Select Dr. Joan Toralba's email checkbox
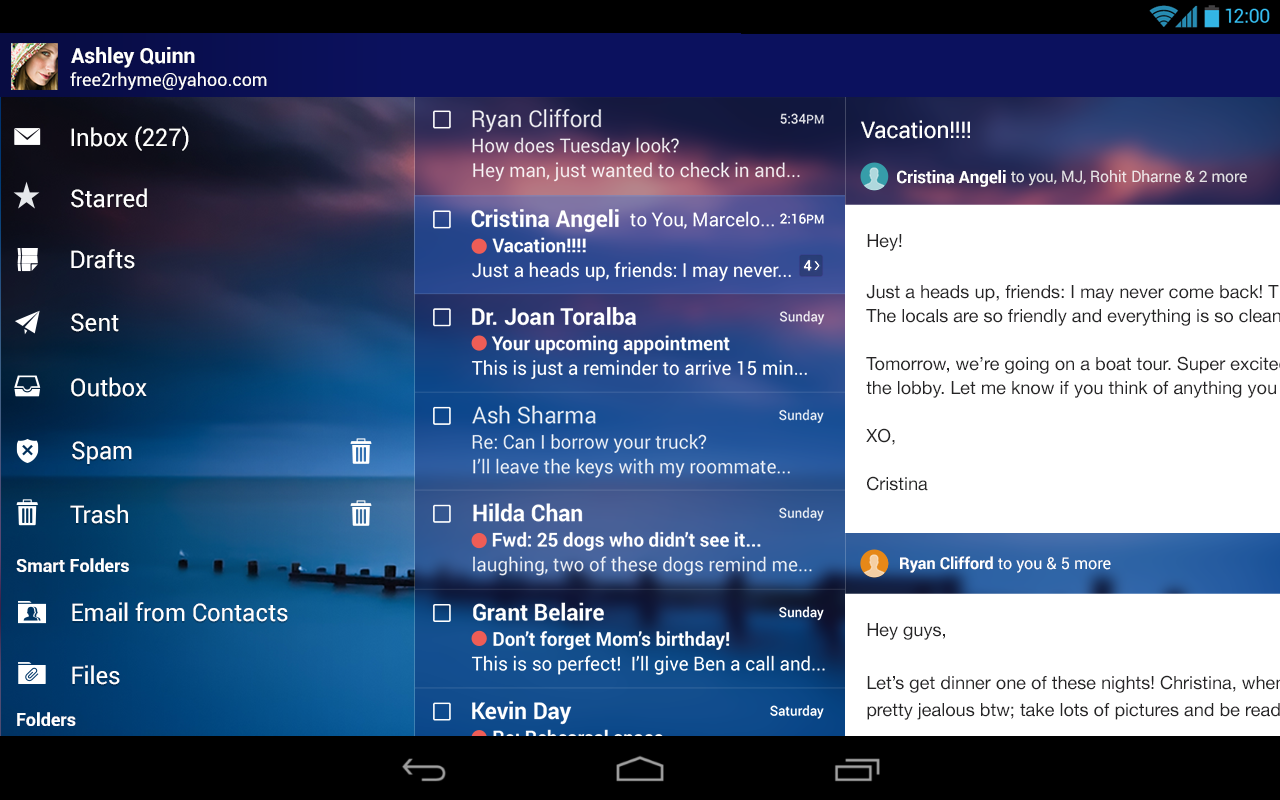 pyautogui.click(x=441, y=317)
